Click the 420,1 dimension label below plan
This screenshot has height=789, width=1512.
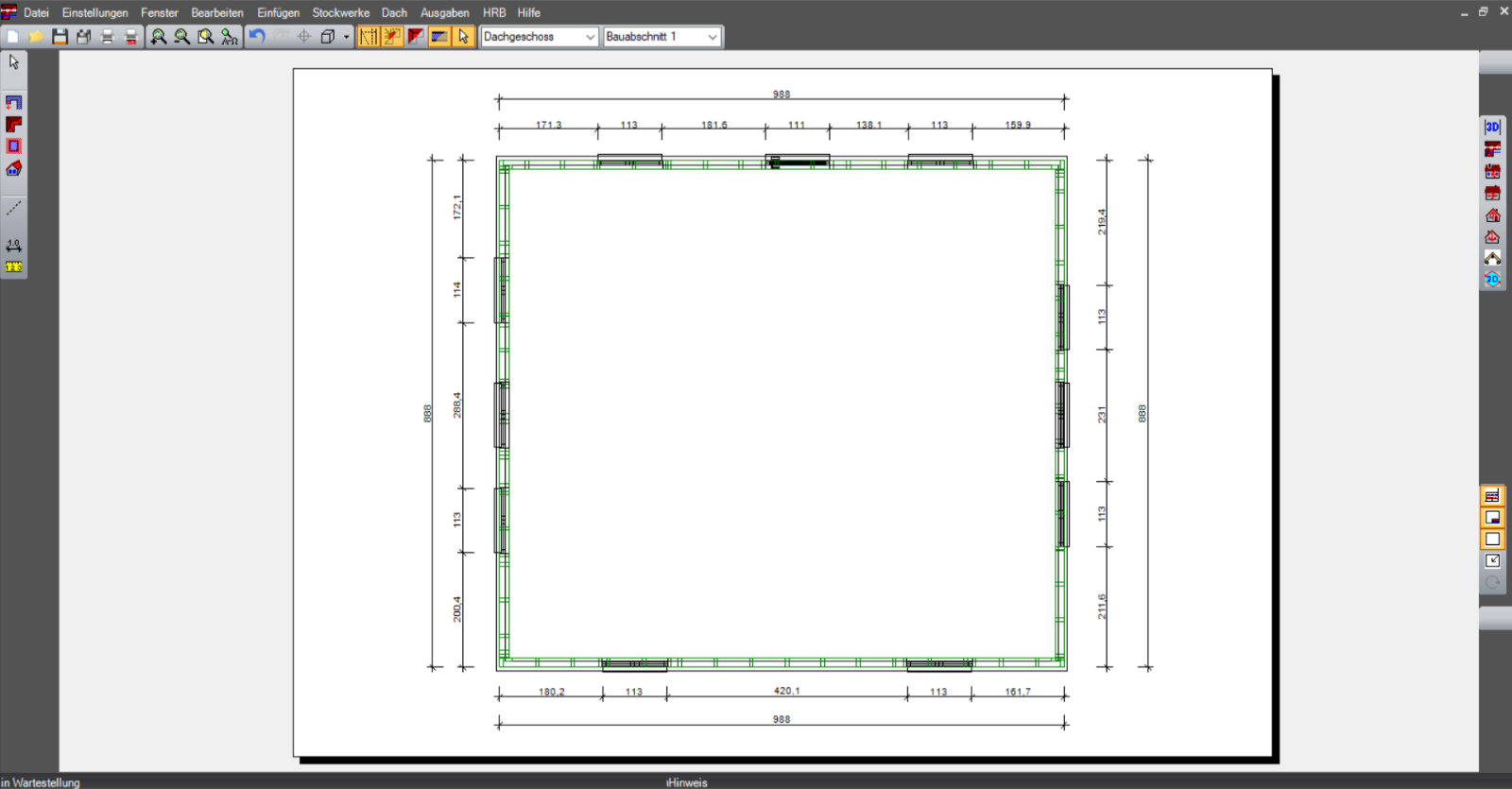(x=786, y=691)
